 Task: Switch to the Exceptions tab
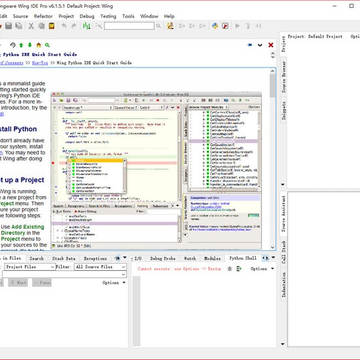[95, 258]
